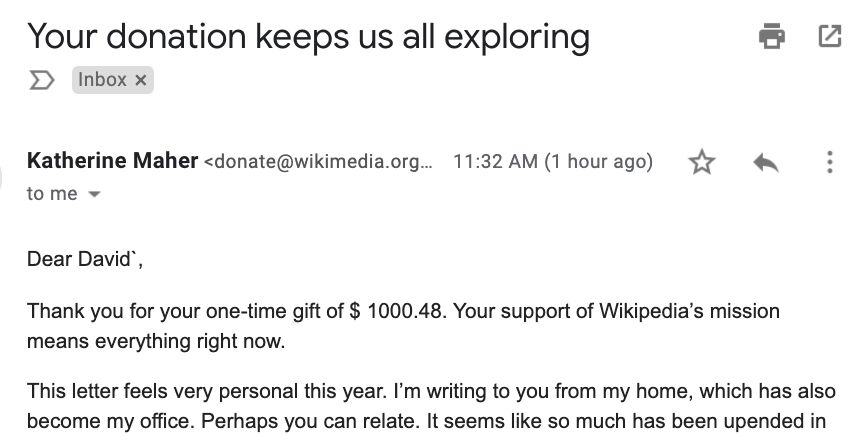Open the email in a new window
The image size is (864, 436).
829,37
